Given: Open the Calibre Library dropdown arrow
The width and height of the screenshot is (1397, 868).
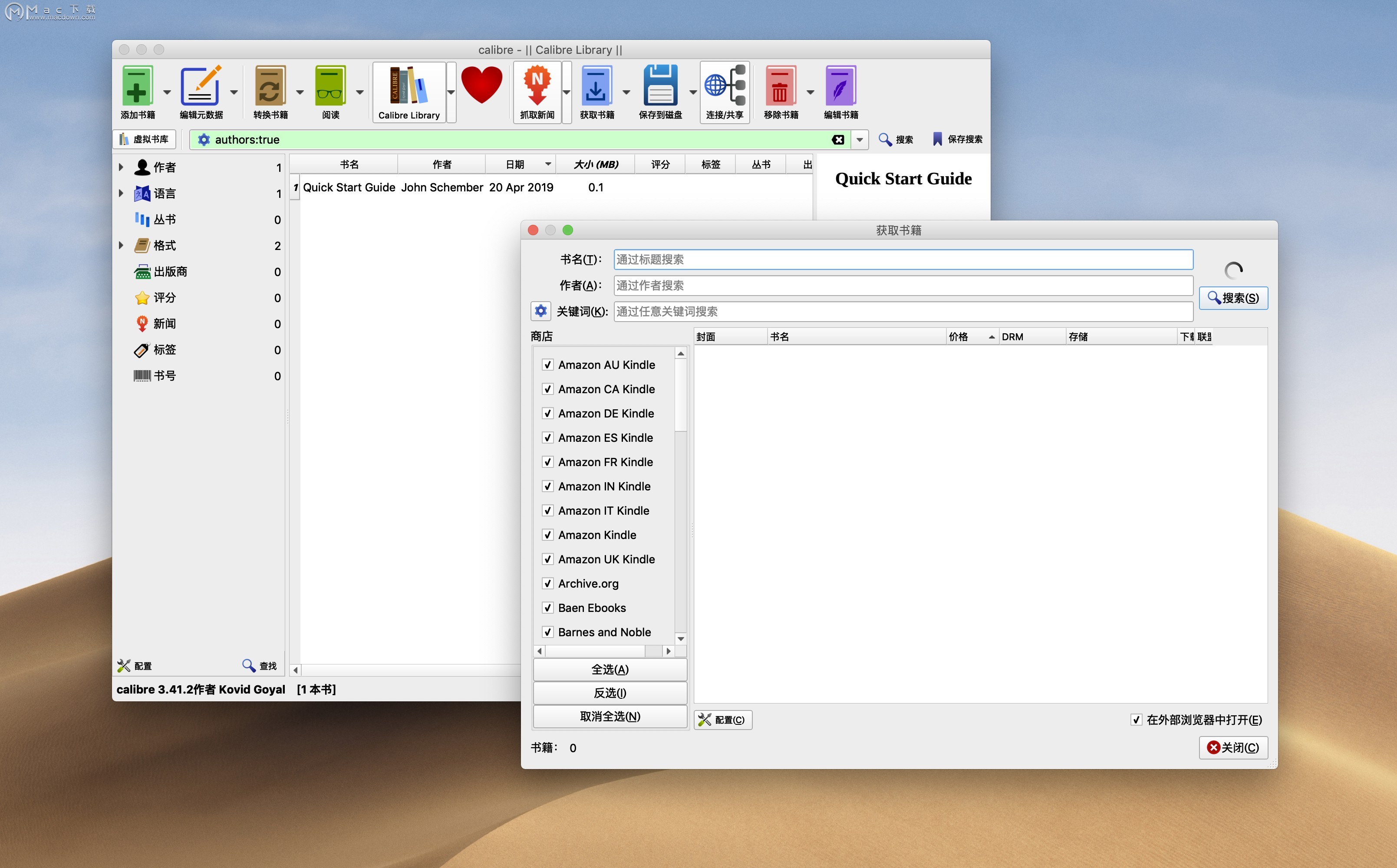Looking at the screenshot, I should [451, 92].
